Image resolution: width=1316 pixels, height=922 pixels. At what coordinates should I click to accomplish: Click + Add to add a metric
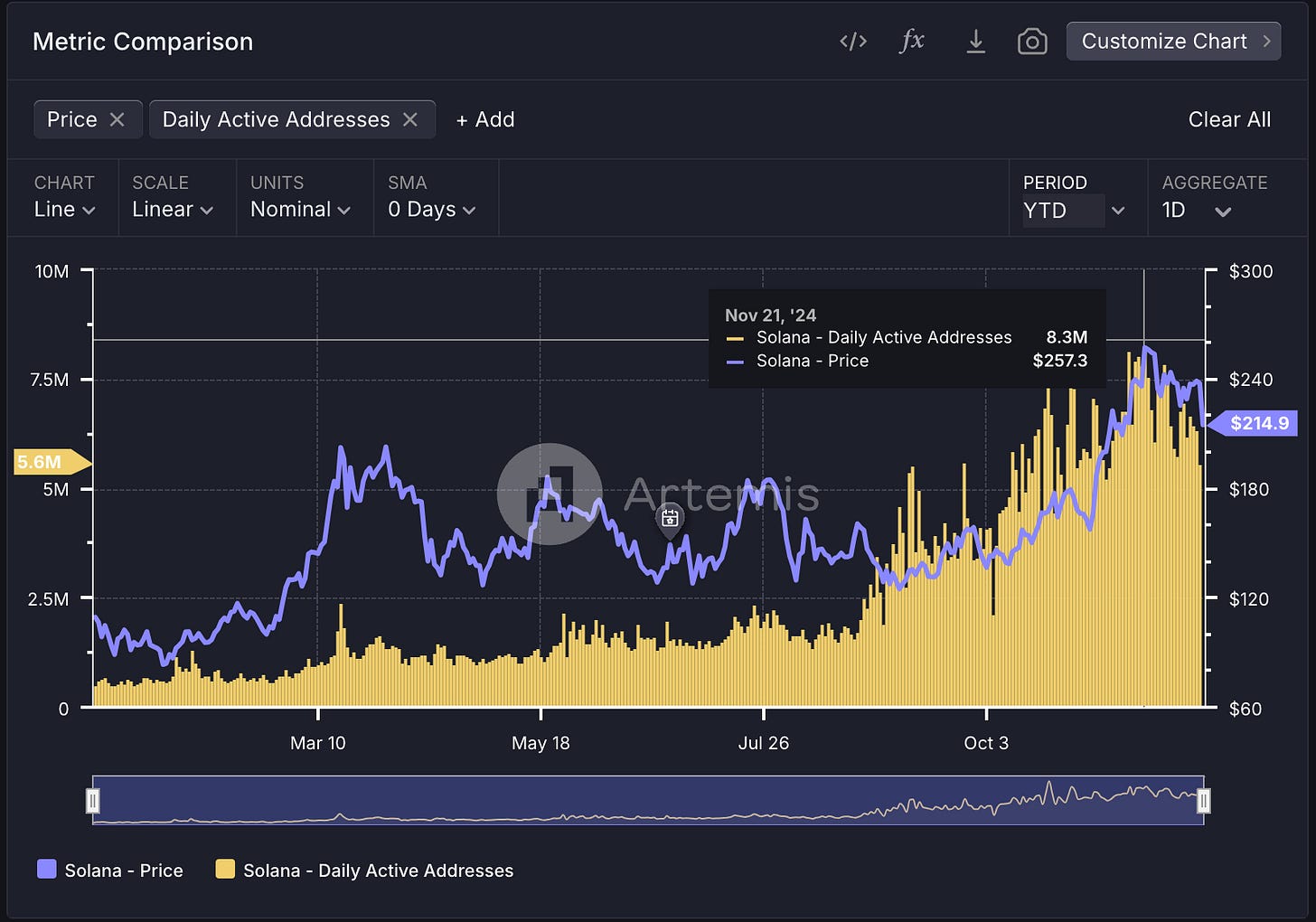click(x=485, y=119)
